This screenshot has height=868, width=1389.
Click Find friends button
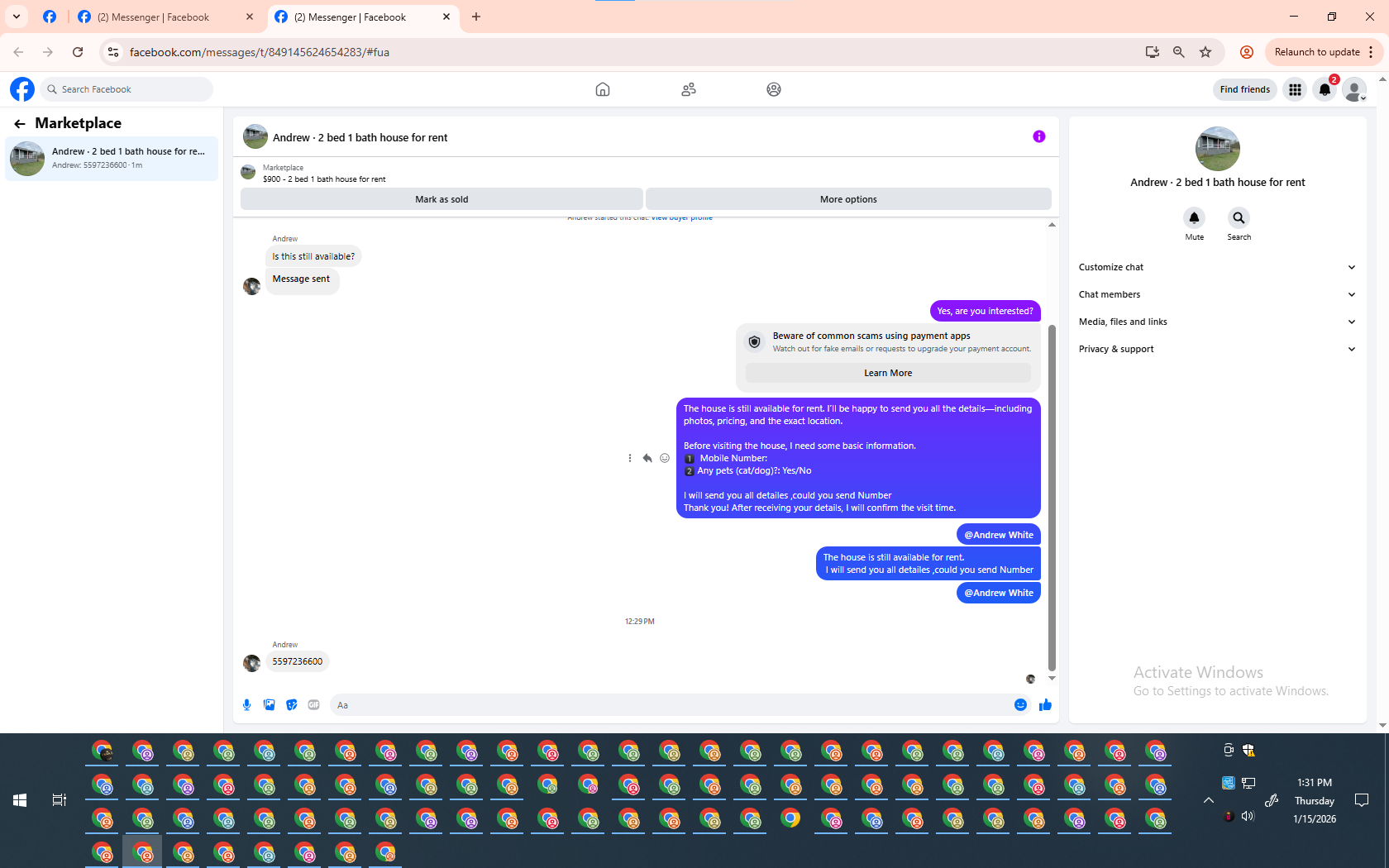(1244, 89)
